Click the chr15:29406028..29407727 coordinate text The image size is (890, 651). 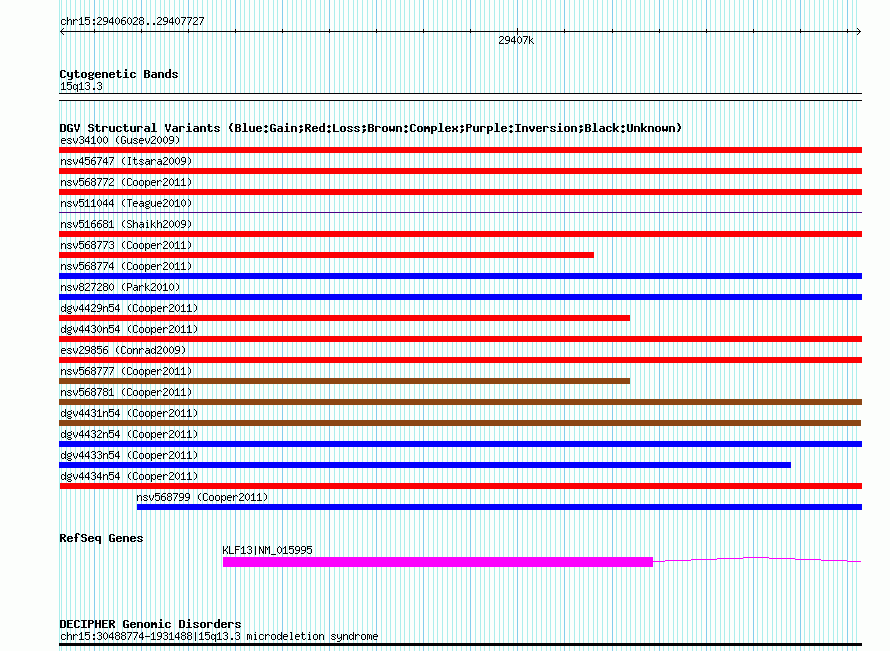[x=132, y=21]
